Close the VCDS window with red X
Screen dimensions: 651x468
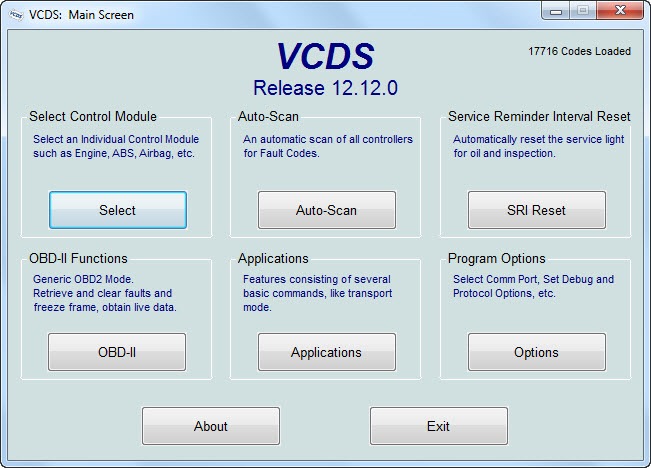[x=620, y=10]
